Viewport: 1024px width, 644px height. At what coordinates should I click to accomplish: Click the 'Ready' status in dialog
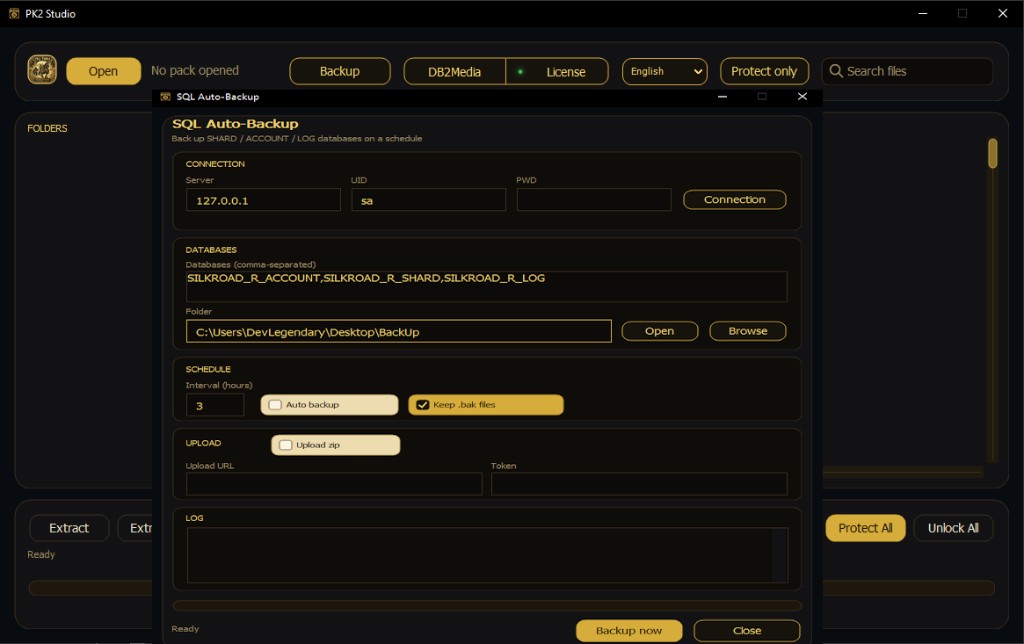pyautogui.click(x=185, y=629)
